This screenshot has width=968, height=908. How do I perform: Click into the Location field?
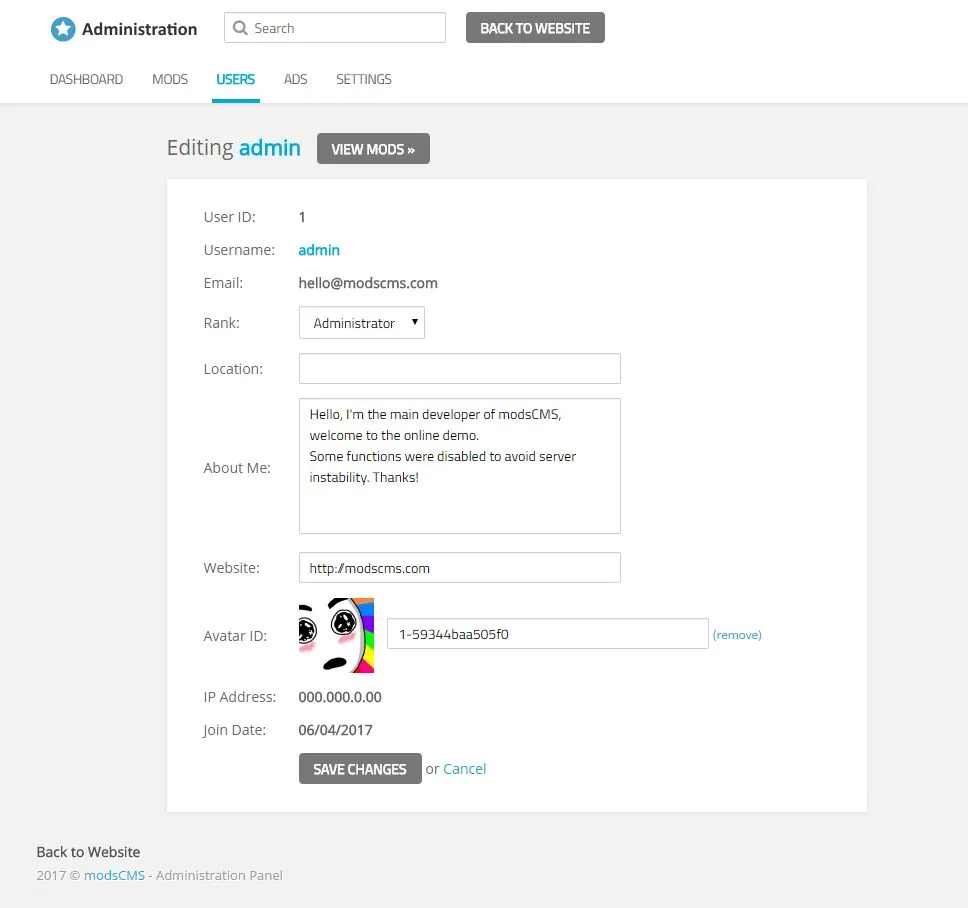point(459,369)
